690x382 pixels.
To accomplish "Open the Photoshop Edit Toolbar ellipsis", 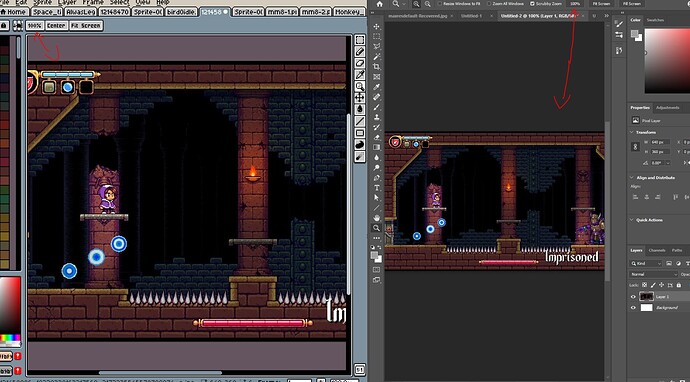I will pyautogui.click(x=376, y=238).
